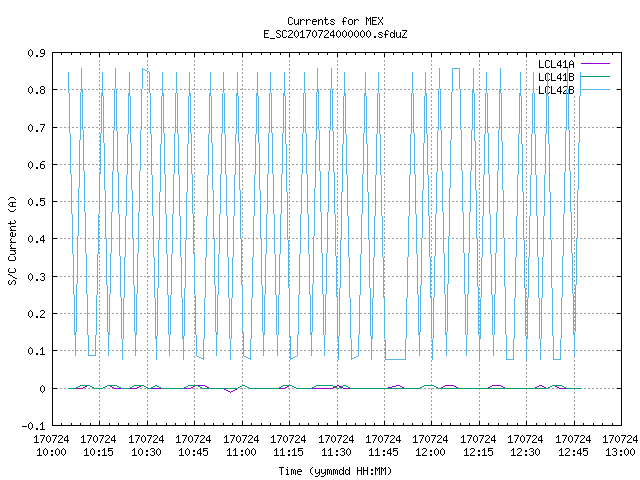Click the '170724 11:30' time tick label
The image size is (640, 480).
tap(336, 446)
